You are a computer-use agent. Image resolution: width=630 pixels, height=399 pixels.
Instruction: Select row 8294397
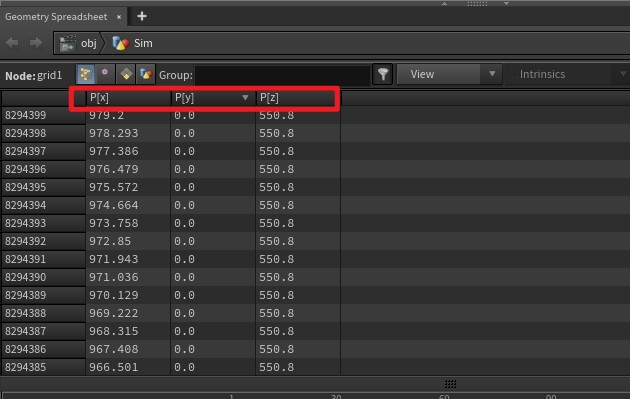click(x=43, y=151)
